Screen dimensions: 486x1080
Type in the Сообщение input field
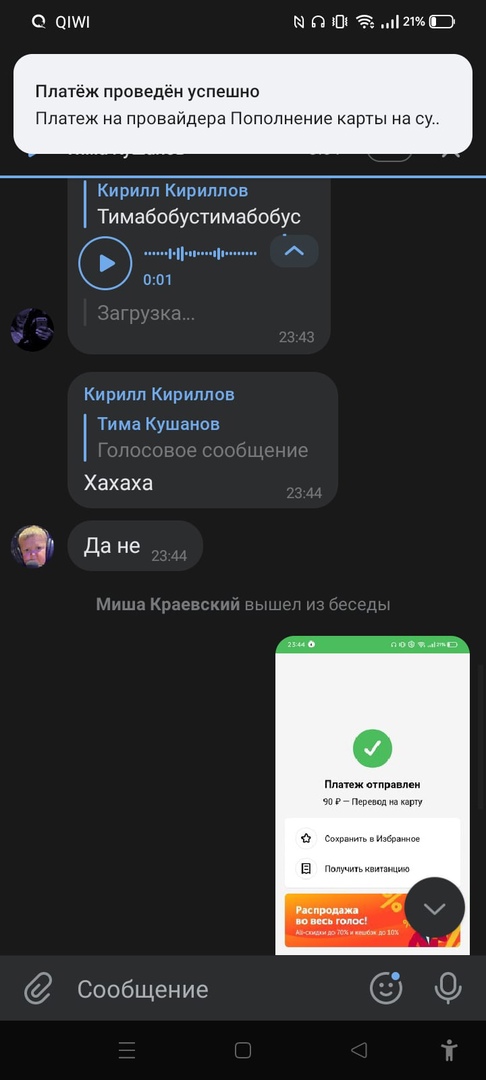[x=213, y=989]
